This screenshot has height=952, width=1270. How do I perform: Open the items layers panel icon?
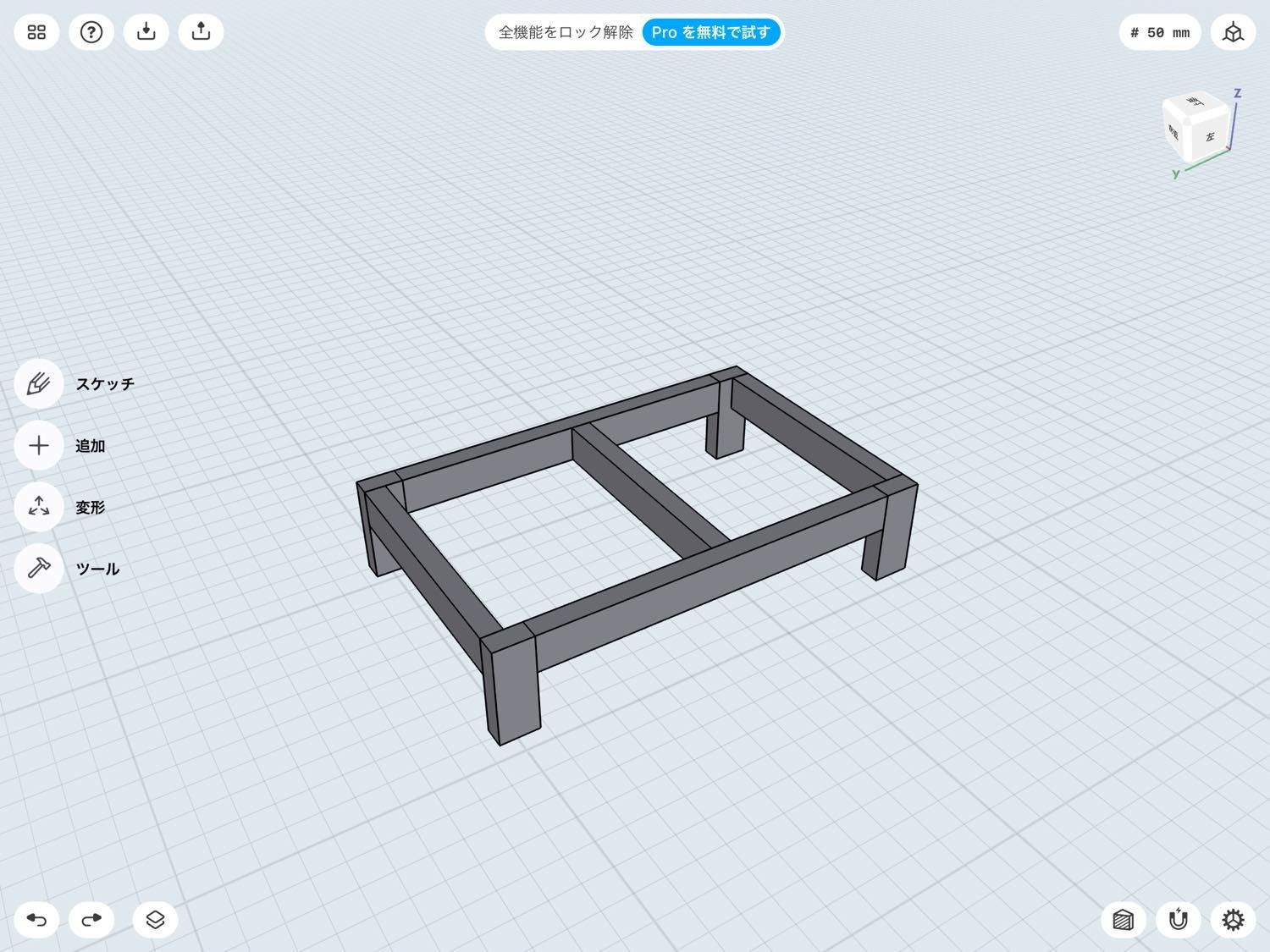click(155, 919)
